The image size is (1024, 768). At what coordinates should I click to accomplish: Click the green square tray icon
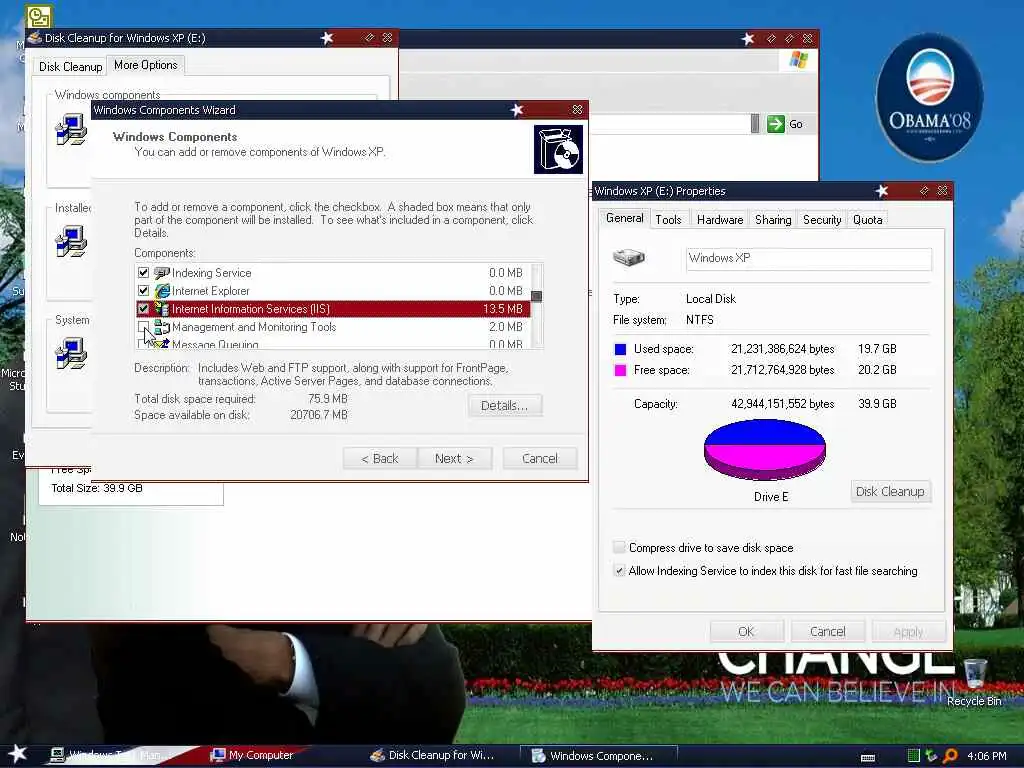(914, 756)
